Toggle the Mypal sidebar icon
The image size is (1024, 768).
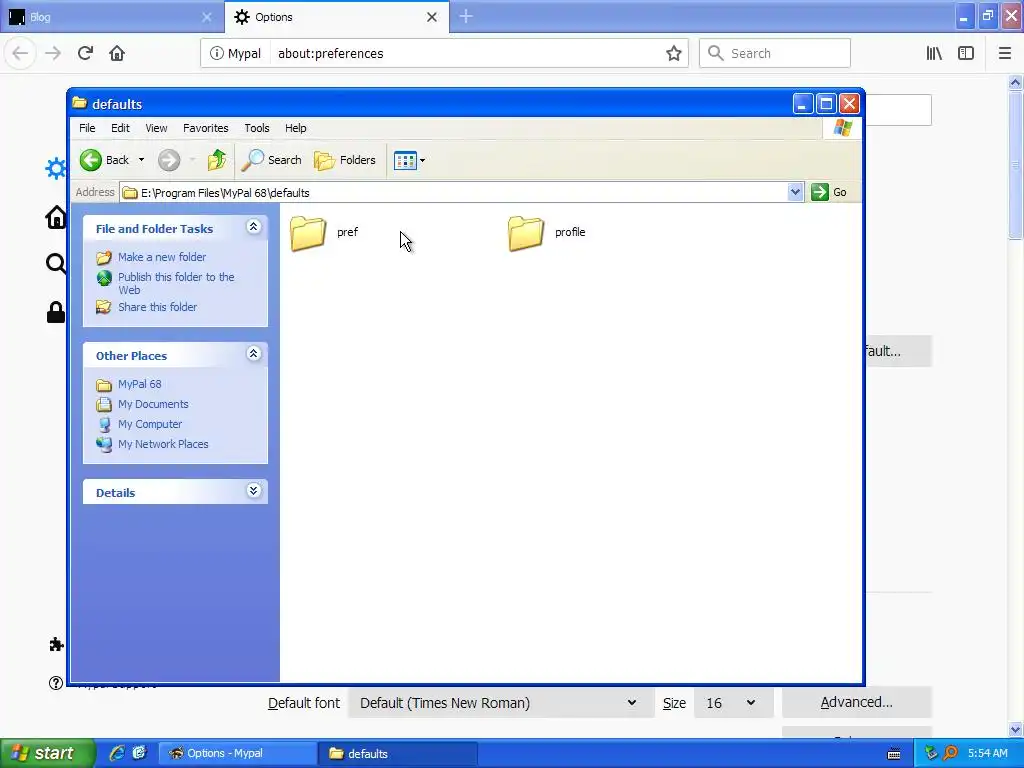click(x=966, y=53)
